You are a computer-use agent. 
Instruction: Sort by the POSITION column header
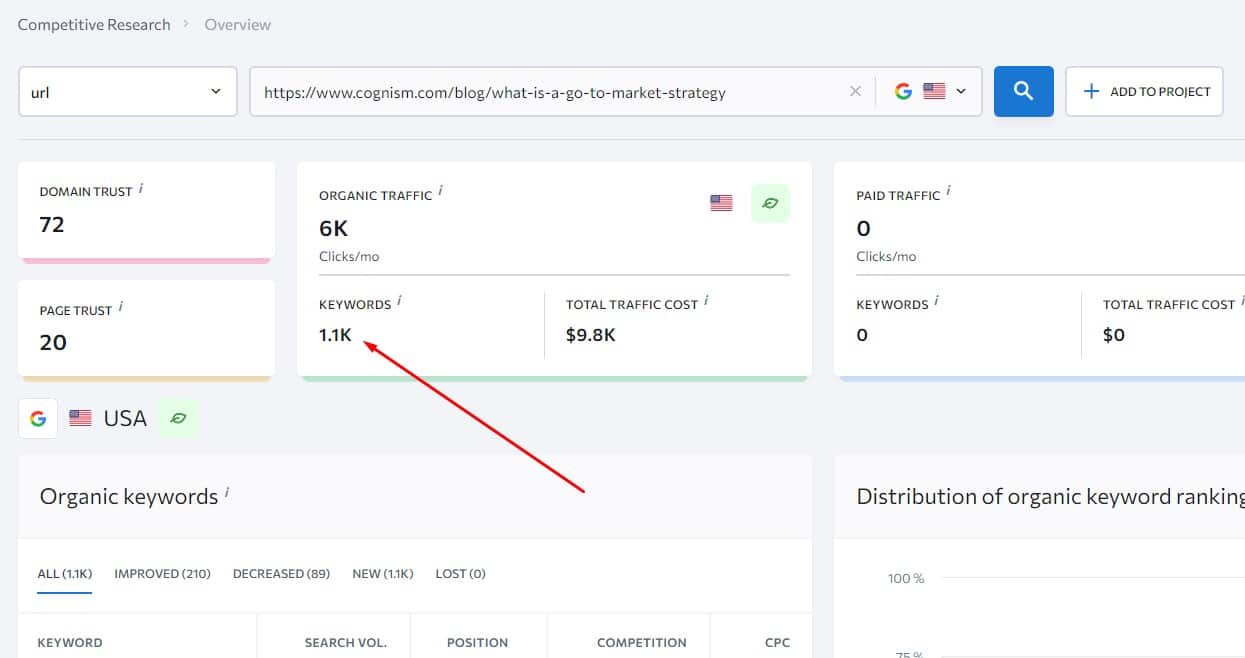478,643
